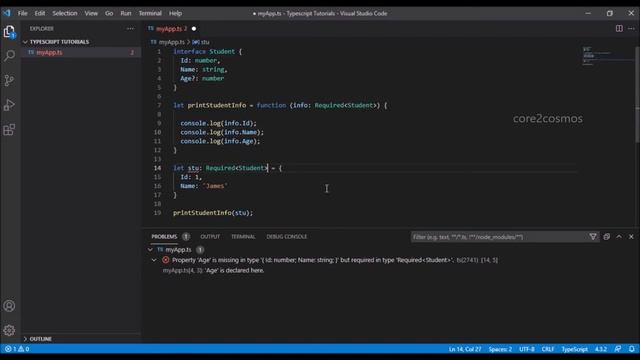
Task: Change end of line sequence CRLF
Action: [x=548, y=349]
